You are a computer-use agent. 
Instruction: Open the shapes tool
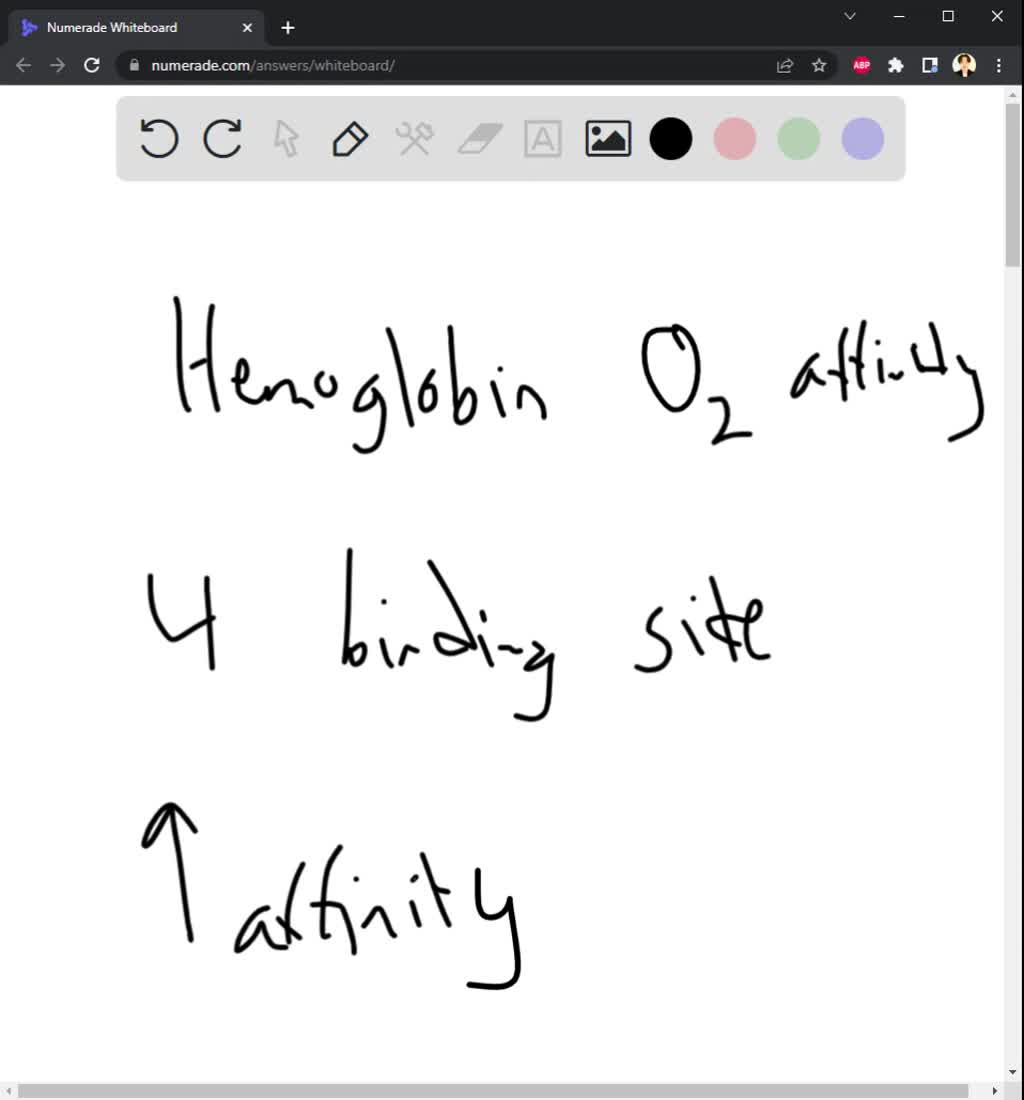tap(414, 139)
